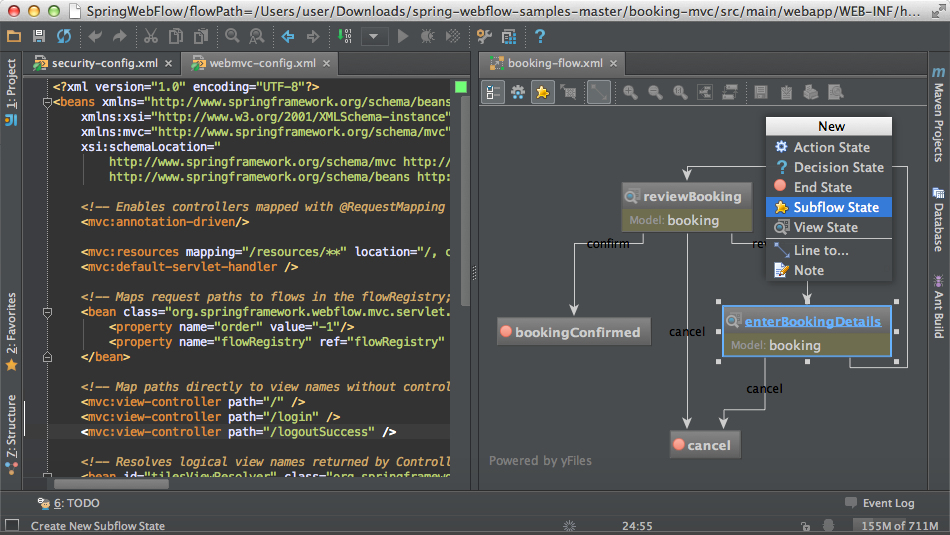Open the Favorites tool window sidebar
The image size is (950, 535).
[x=11, y=332]
